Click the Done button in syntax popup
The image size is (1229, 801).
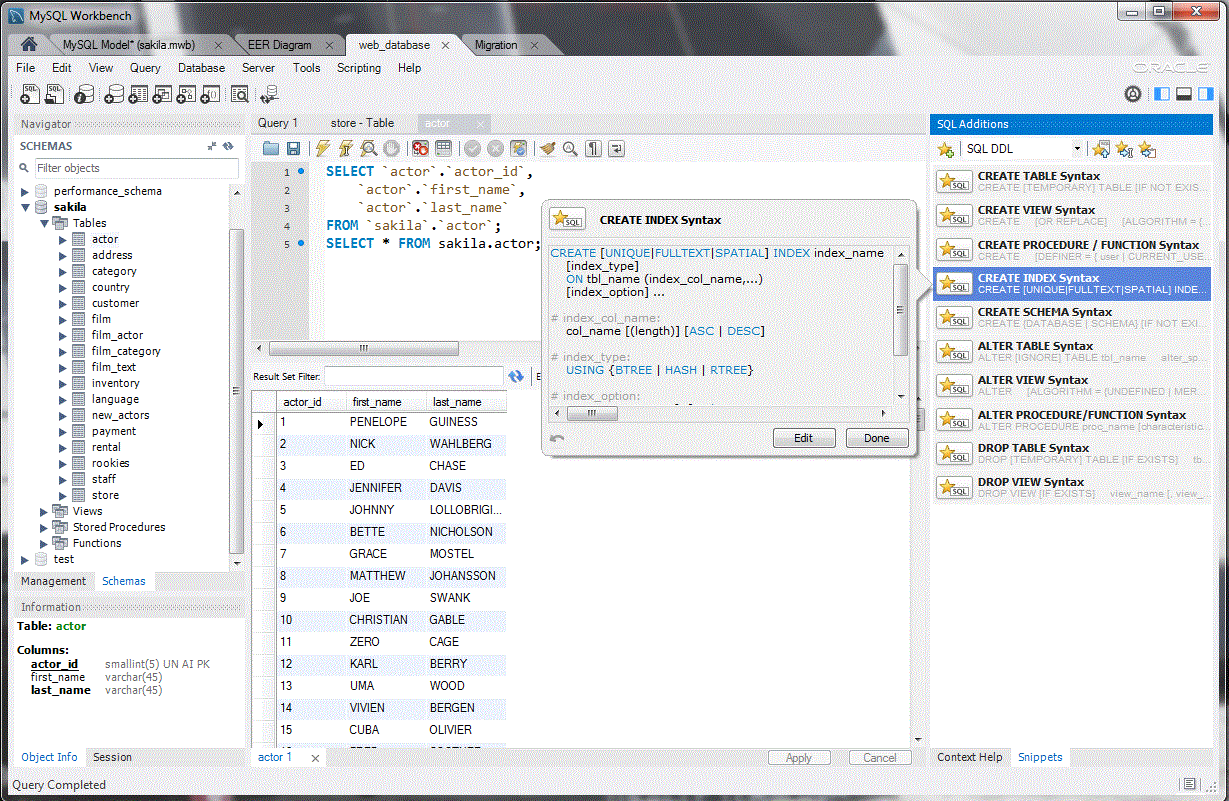(x=877, y=438)
